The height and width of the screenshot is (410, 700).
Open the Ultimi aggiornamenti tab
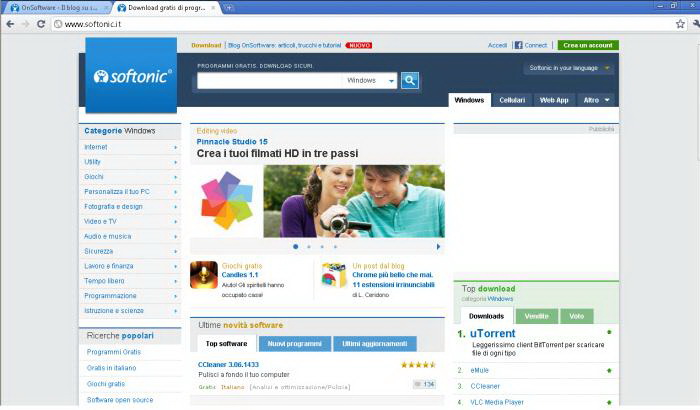coord(375,343)
